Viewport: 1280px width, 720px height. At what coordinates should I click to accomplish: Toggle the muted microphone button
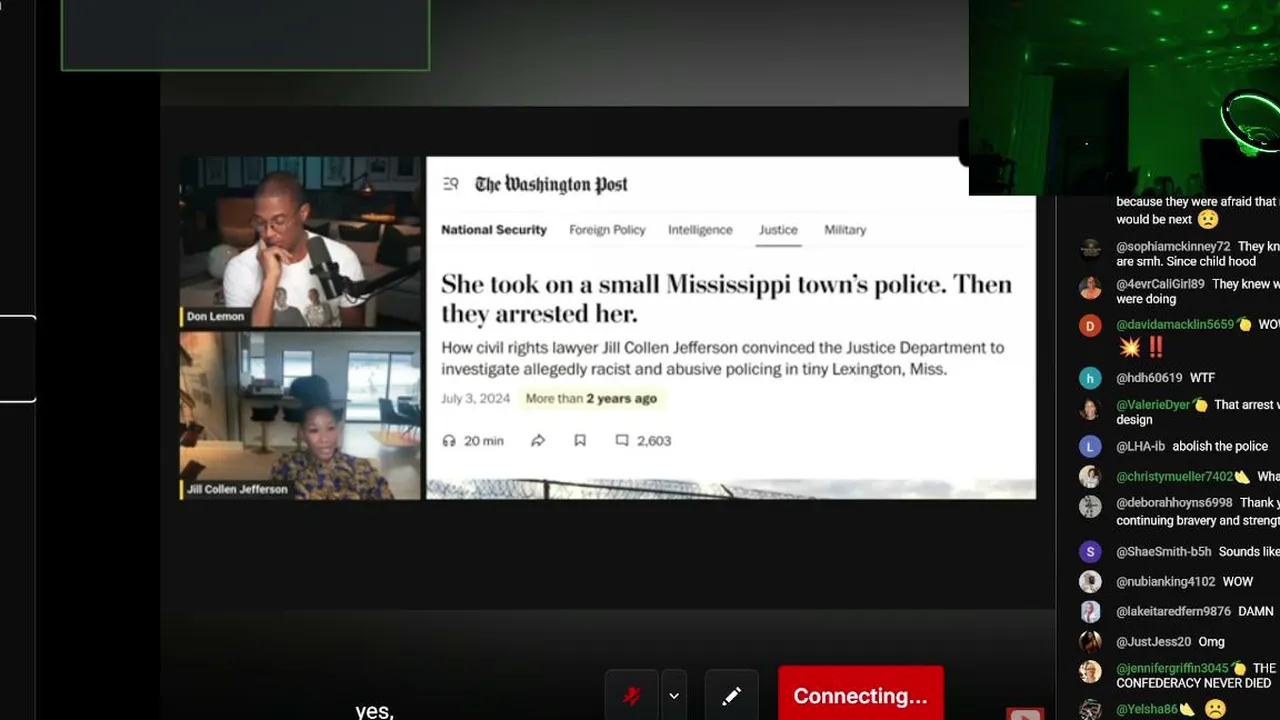(632, 696)
